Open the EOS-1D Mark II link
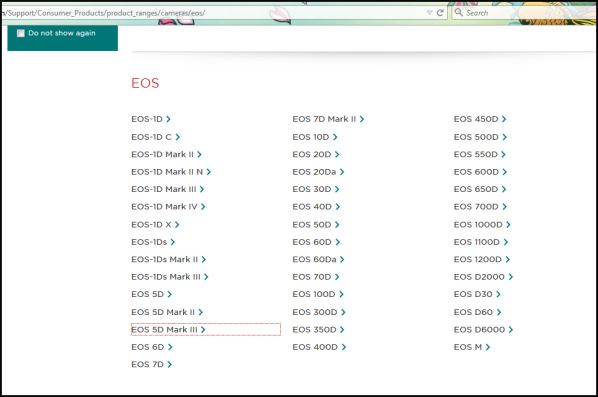The height and width of the screenshot is (397, 598). point(167,154)
